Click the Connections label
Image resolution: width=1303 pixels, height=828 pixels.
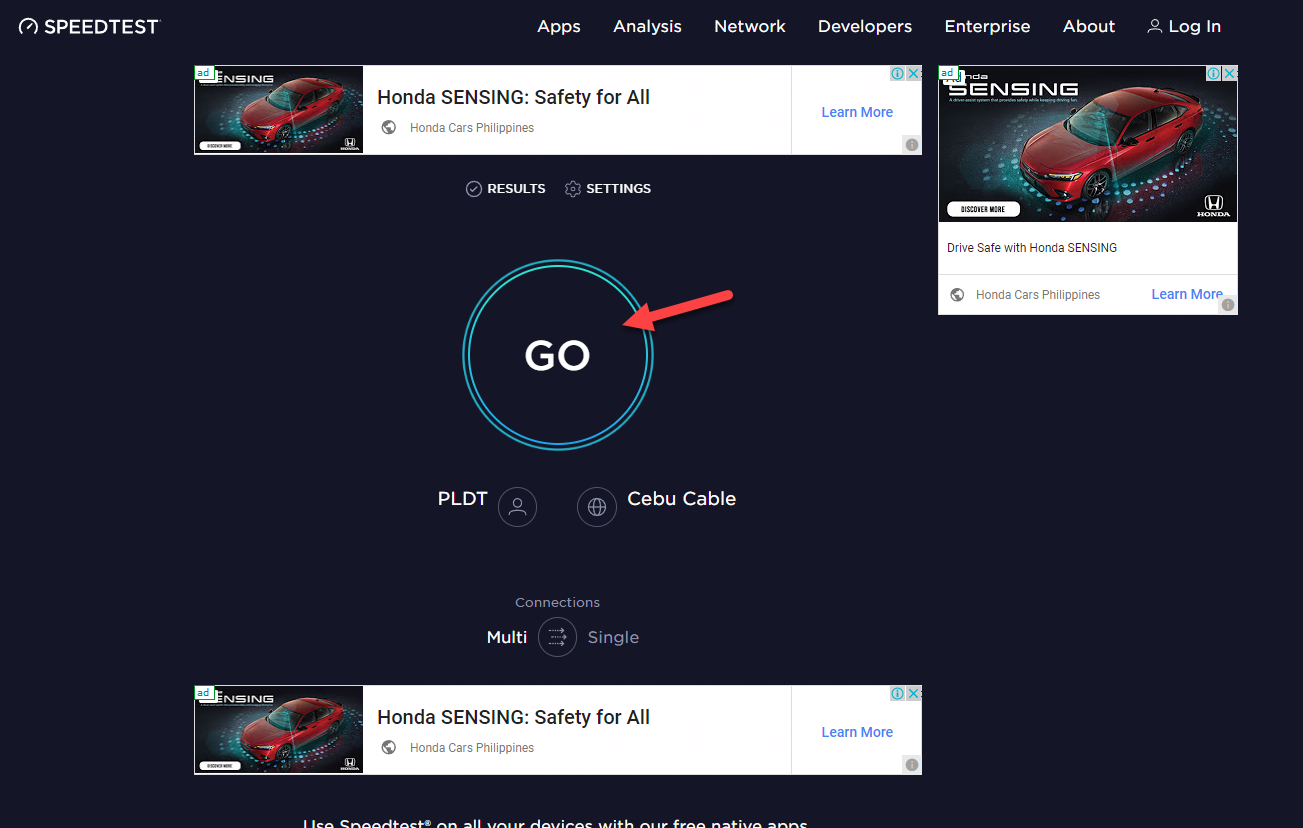click(557, 602)
